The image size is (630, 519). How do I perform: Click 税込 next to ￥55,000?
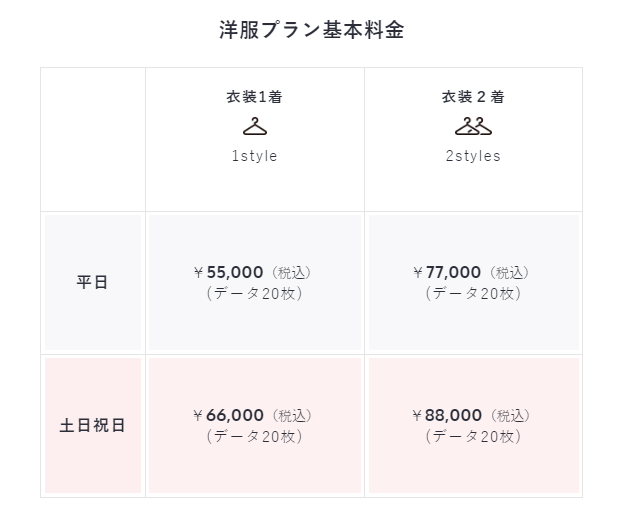pos(292,273)
